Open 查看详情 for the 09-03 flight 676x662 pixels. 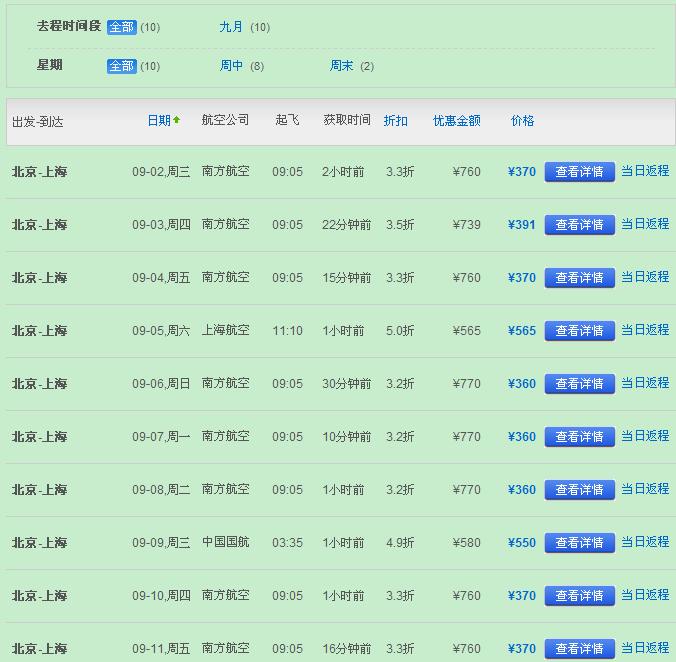pyautogui.click(x=579, y=225)
